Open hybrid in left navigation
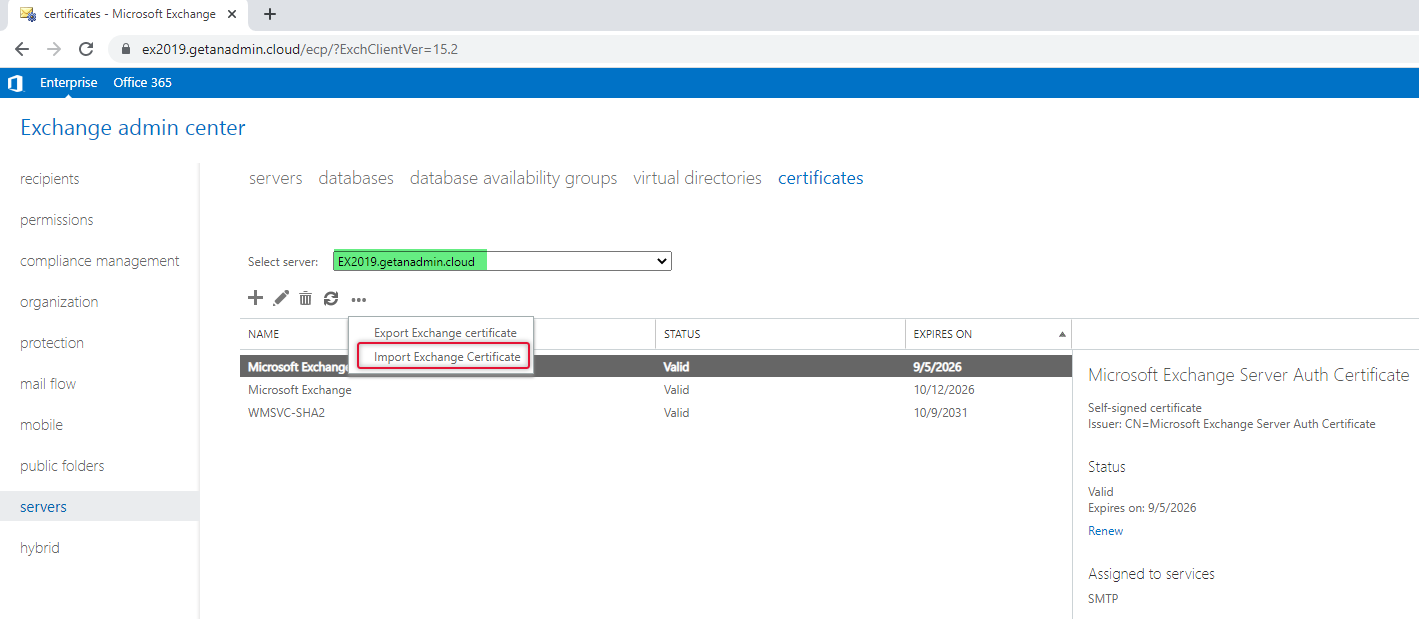The height and width of the screenshot is (619, 1419). 40,548
